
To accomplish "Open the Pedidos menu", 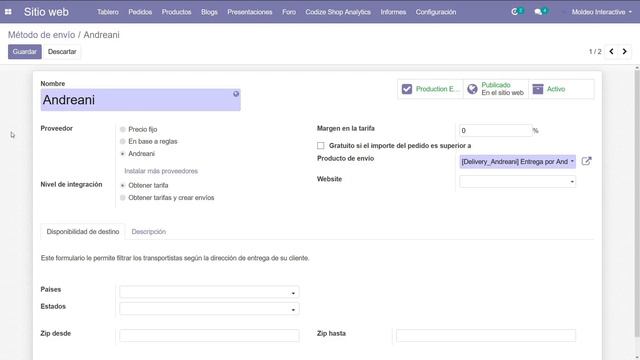I will tap(140, 12).
